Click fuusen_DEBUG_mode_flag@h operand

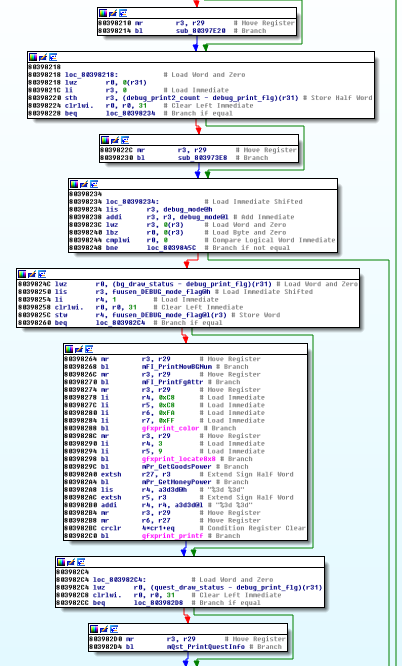161,292
